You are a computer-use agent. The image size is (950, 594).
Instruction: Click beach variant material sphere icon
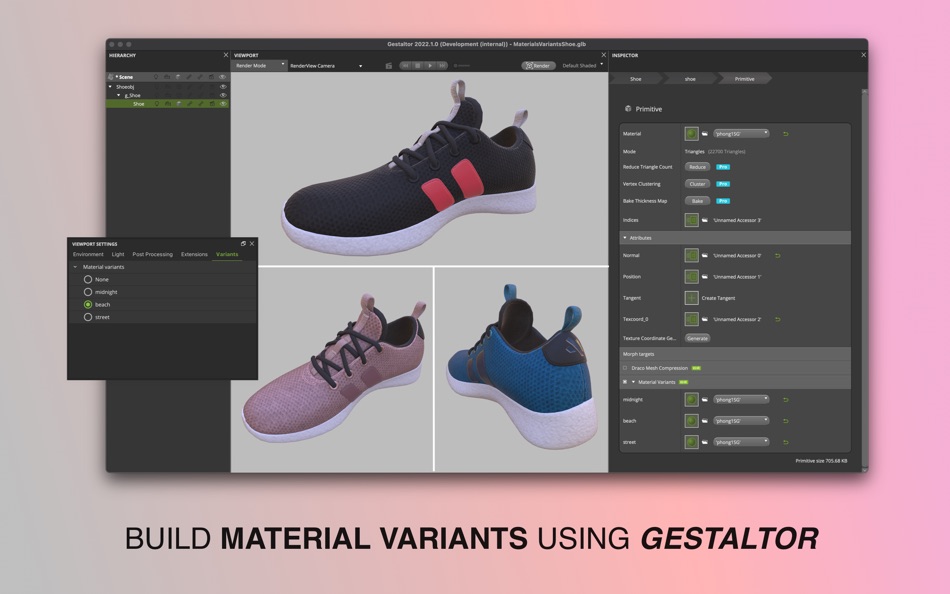point(691,421)
